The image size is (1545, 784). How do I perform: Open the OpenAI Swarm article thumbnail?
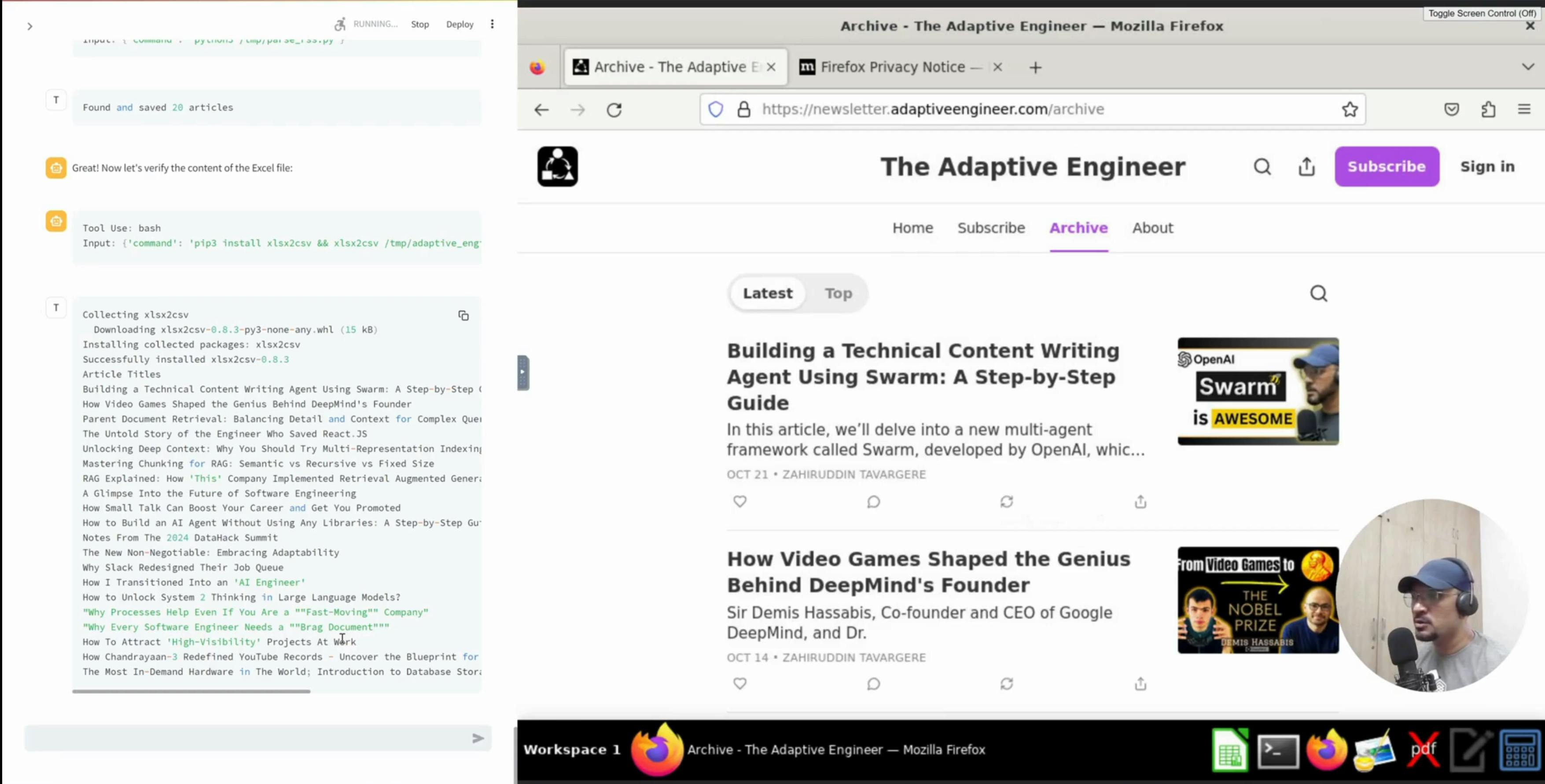[x=1258, y=391]
